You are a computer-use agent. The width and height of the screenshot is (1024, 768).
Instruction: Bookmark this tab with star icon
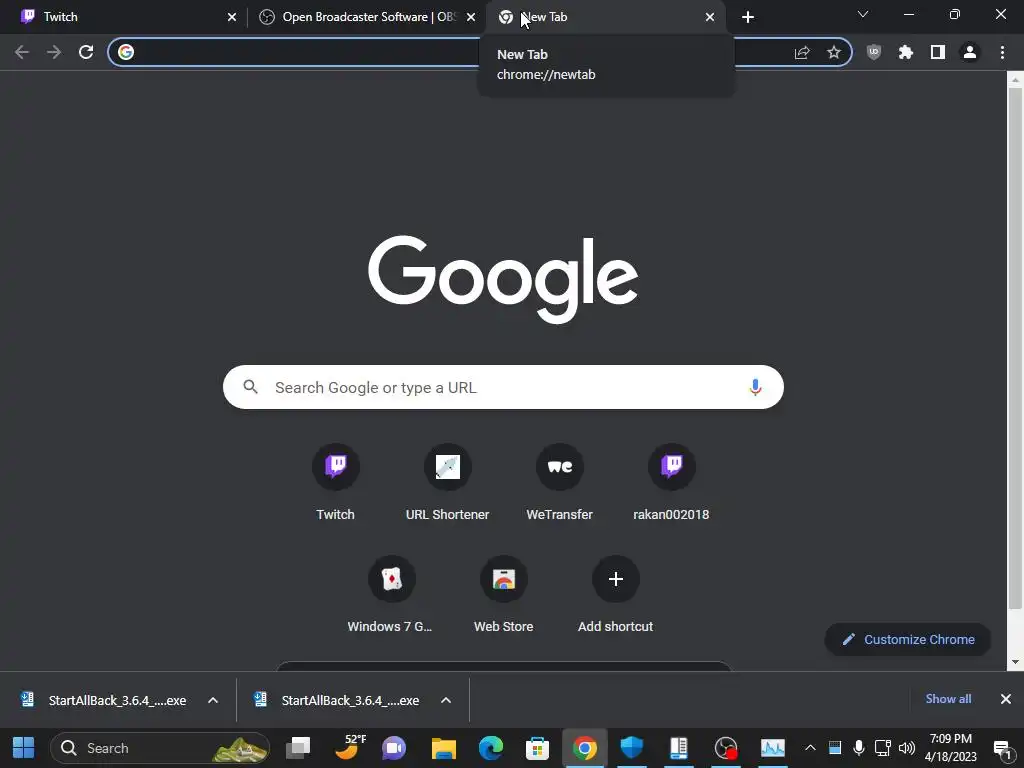(x=833, y=52)
